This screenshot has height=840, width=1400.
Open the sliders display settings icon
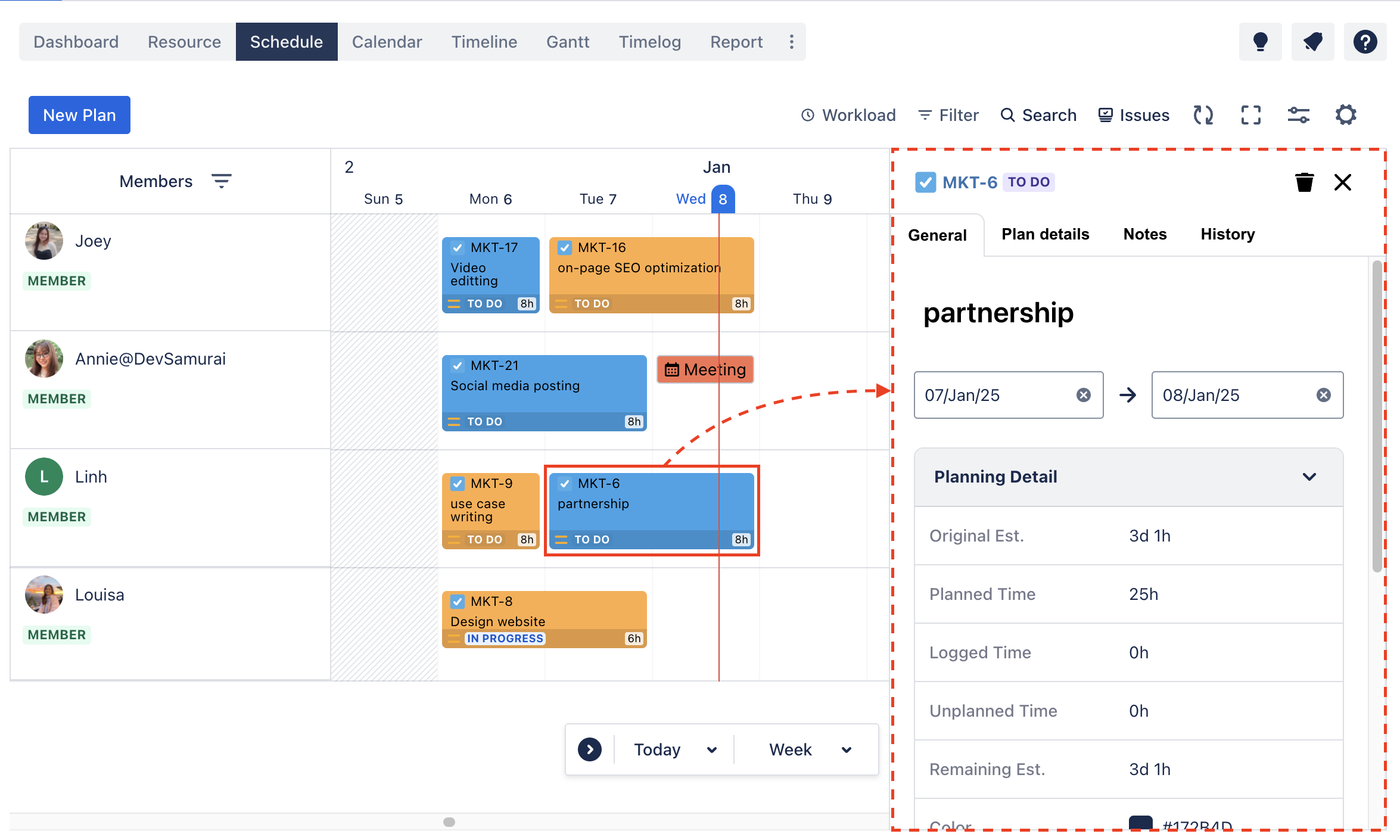pos(1298,115)
